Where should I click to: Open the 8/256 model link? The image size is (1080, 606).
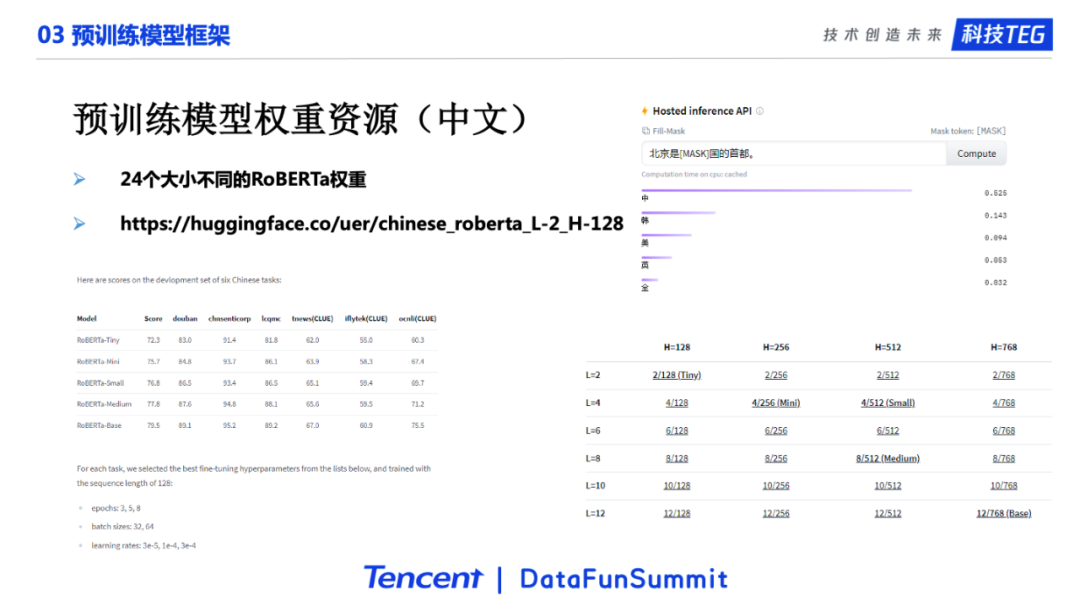(776, 458)
